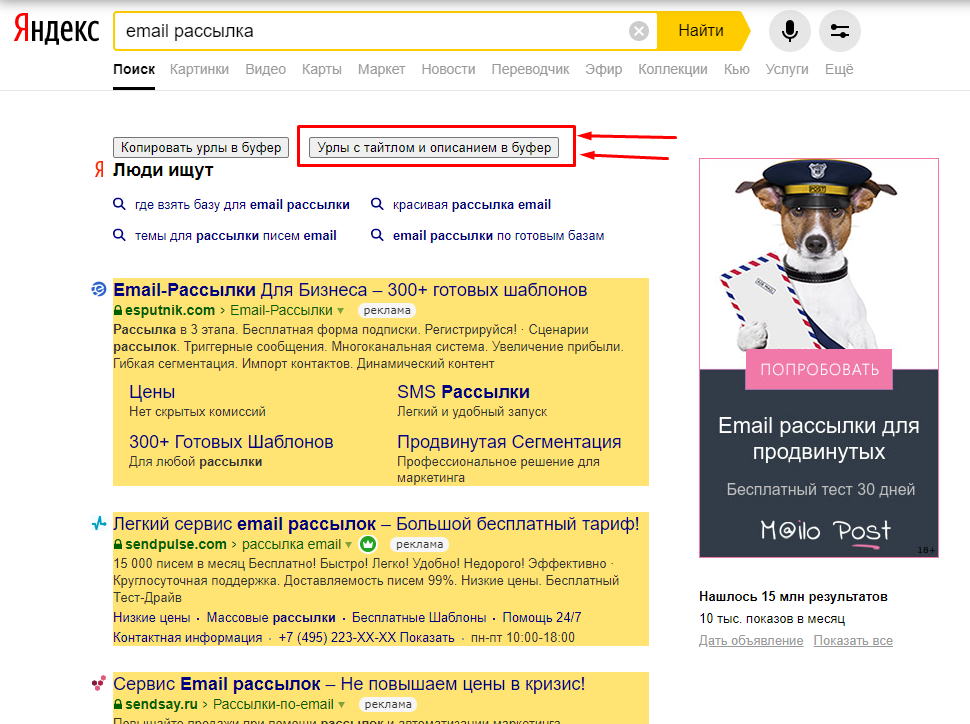The image size is (970, 724).
Task: Open 'где взять базу для email рассылки' suggestion
Action: click(x=242, y=204)
